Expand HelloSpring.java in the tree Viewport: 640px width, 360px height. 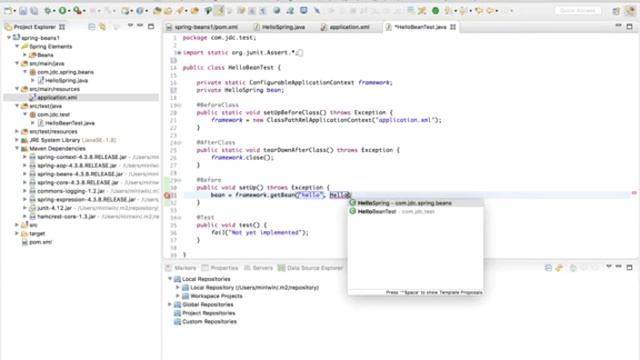point(33,80)
